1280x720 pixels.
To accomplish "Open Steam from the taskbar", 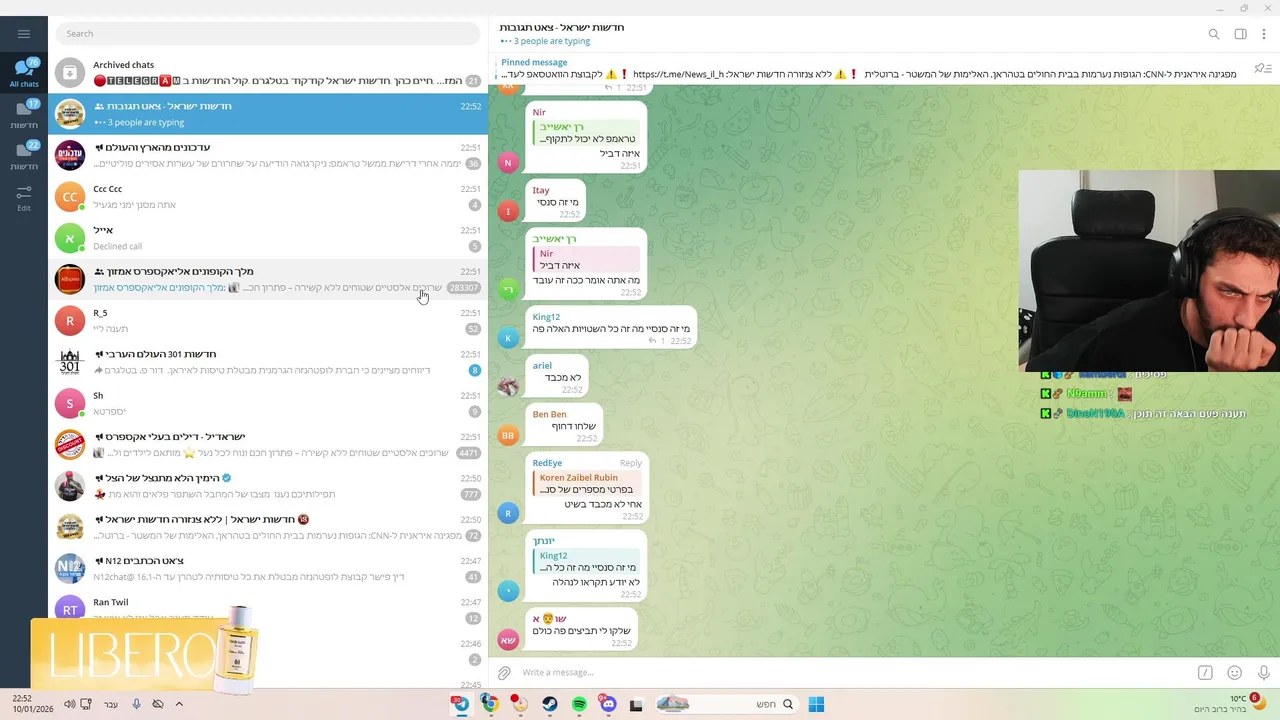I will click(x=550, y=704).
